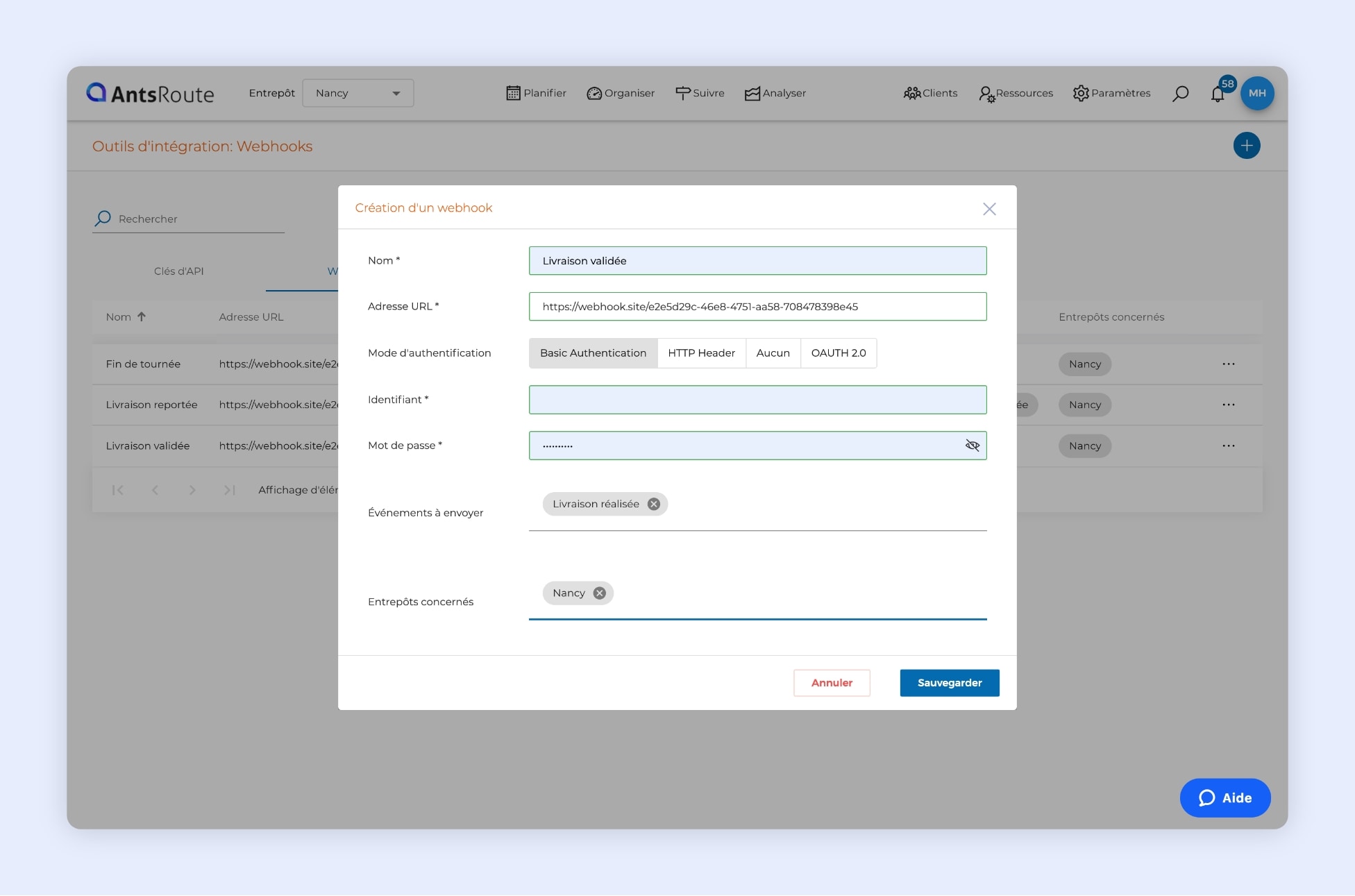Click the magnifier search icon in header
The width and height of the screenshot is (1355, 896).
pyautogui.click(x=1180, y=93)
